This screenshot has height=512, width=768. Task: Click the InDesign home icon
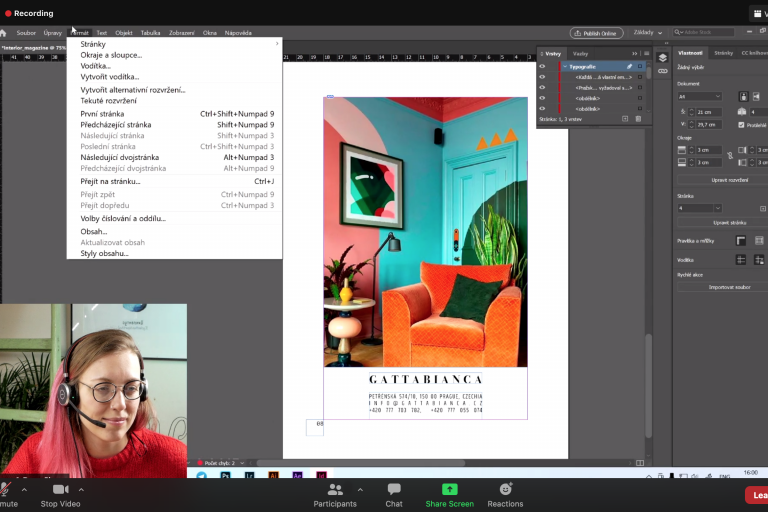5,33
